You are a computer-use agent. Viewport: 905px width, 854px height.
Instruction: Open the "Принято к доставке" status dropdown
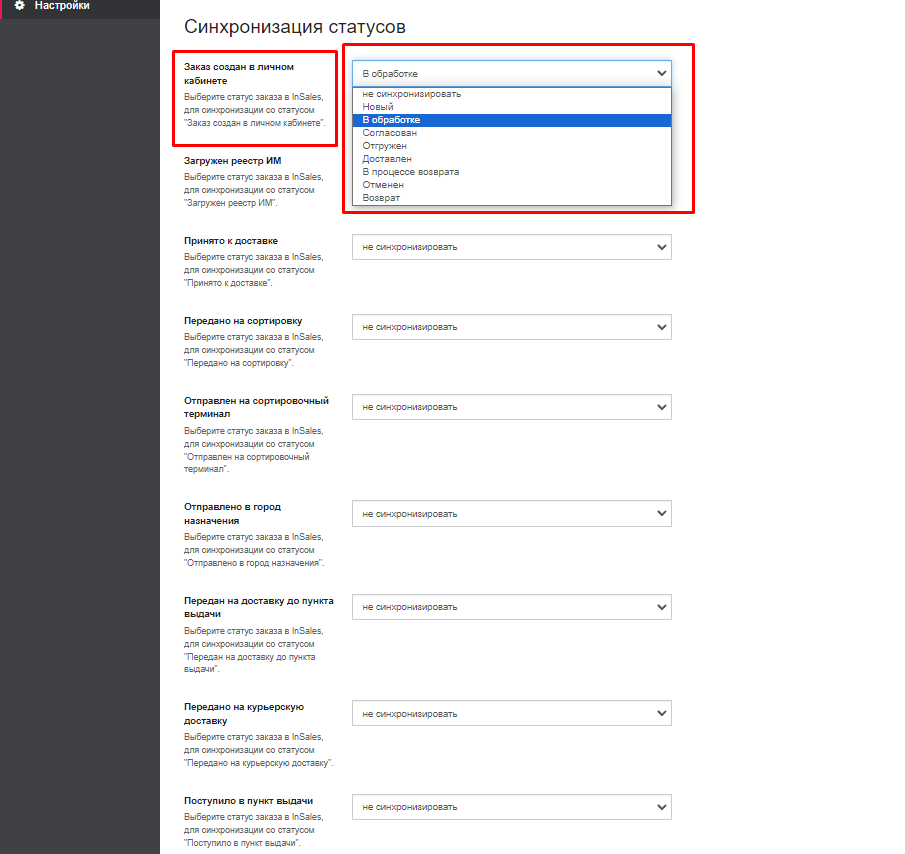click(511, 247)
